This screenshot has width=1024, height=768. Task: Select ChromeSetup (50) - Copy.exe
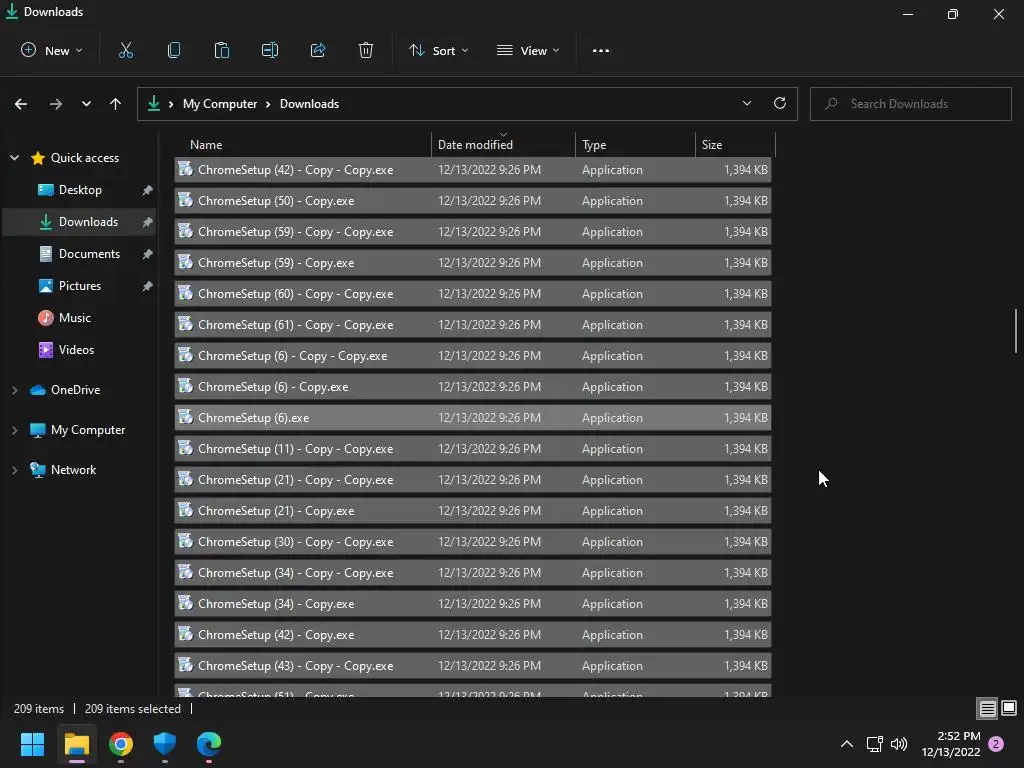point(473,200)
